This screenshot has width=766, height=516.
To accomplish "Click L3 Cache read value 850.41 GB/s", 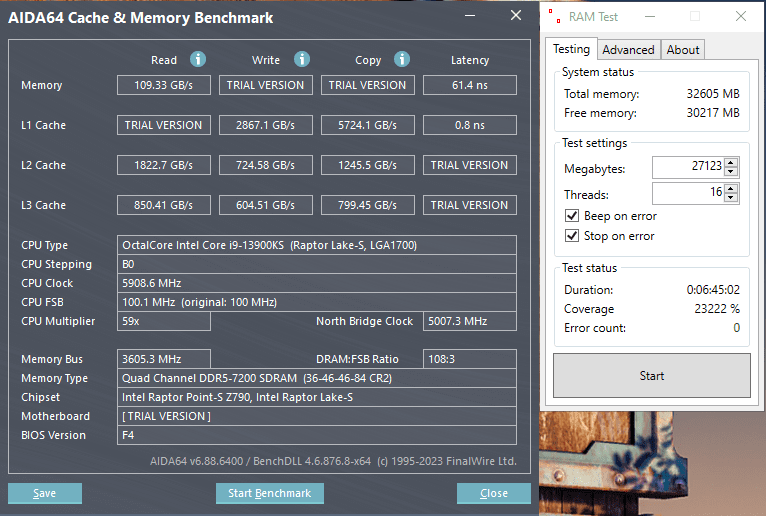I will [x=164, y=205].
